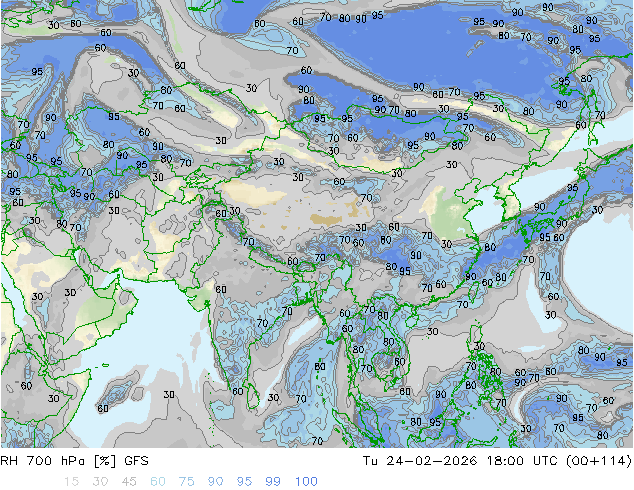Viewport: 634px width, 490px height.
Task: Click the date '24-02-2026'
Action: tap(432, 461)
